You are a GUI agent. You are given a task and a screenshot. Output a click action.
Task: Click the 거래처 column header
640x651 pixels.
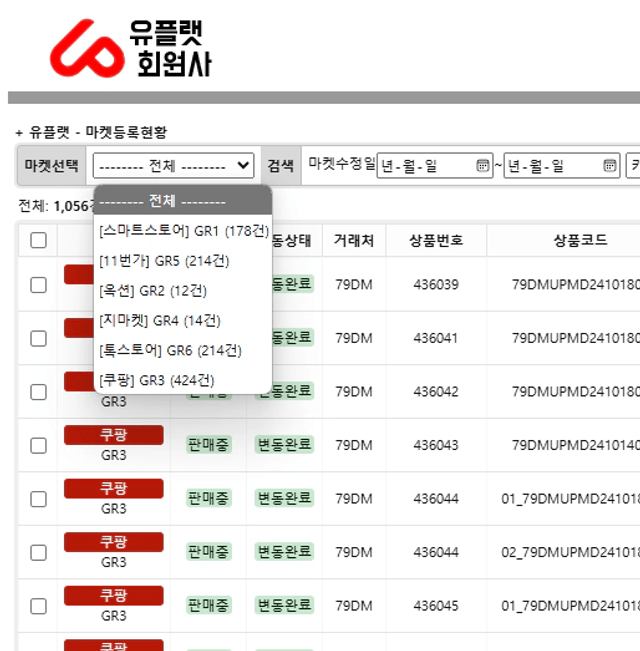pyautogui.click(x=354, y=240)
